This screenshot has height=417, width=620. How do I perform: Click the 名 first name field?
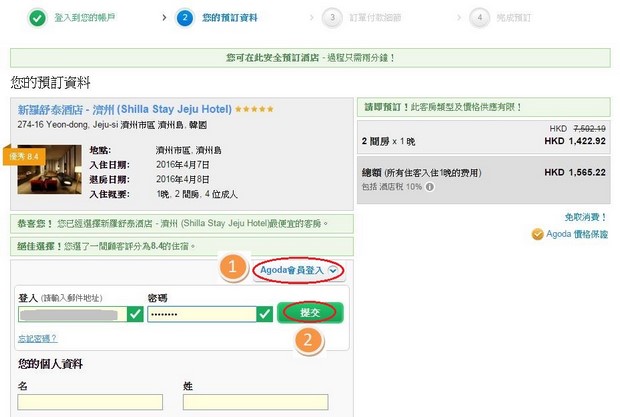pyautogui.click(x=90, y=402)
